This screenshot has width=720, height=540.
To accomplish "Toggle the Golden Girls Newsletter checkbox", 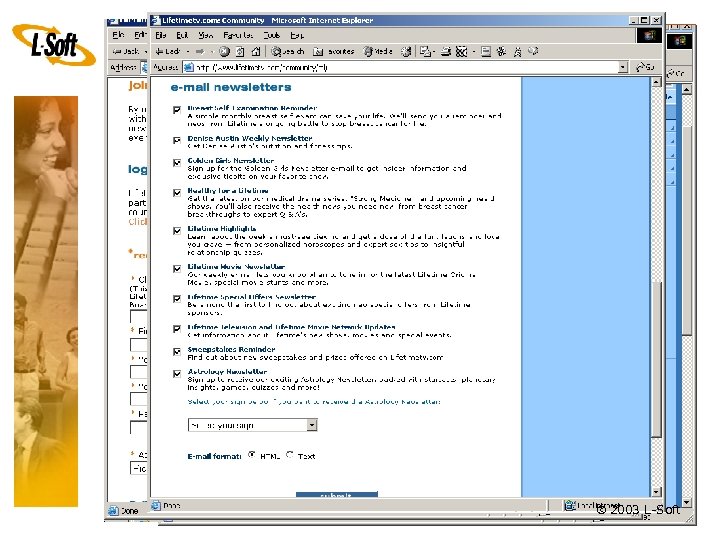I will tap(177, 163).
